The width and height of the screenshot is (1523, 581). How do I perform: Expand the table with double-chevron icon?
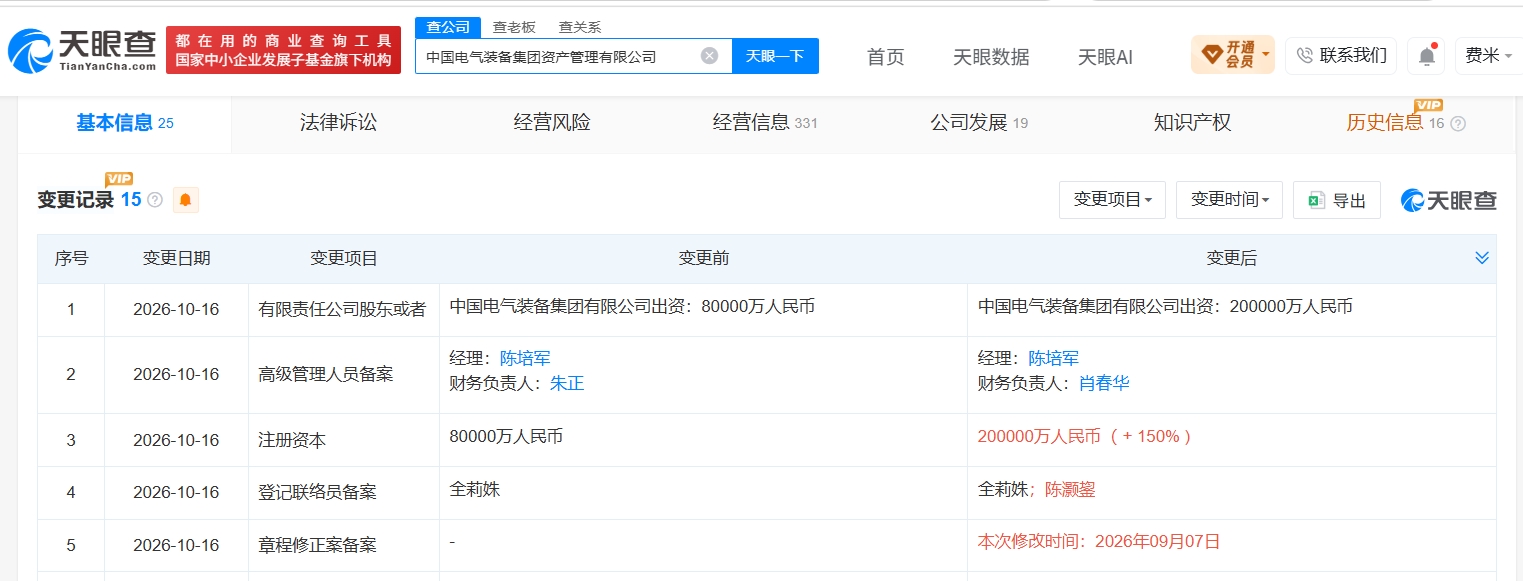pos(1482,258)
